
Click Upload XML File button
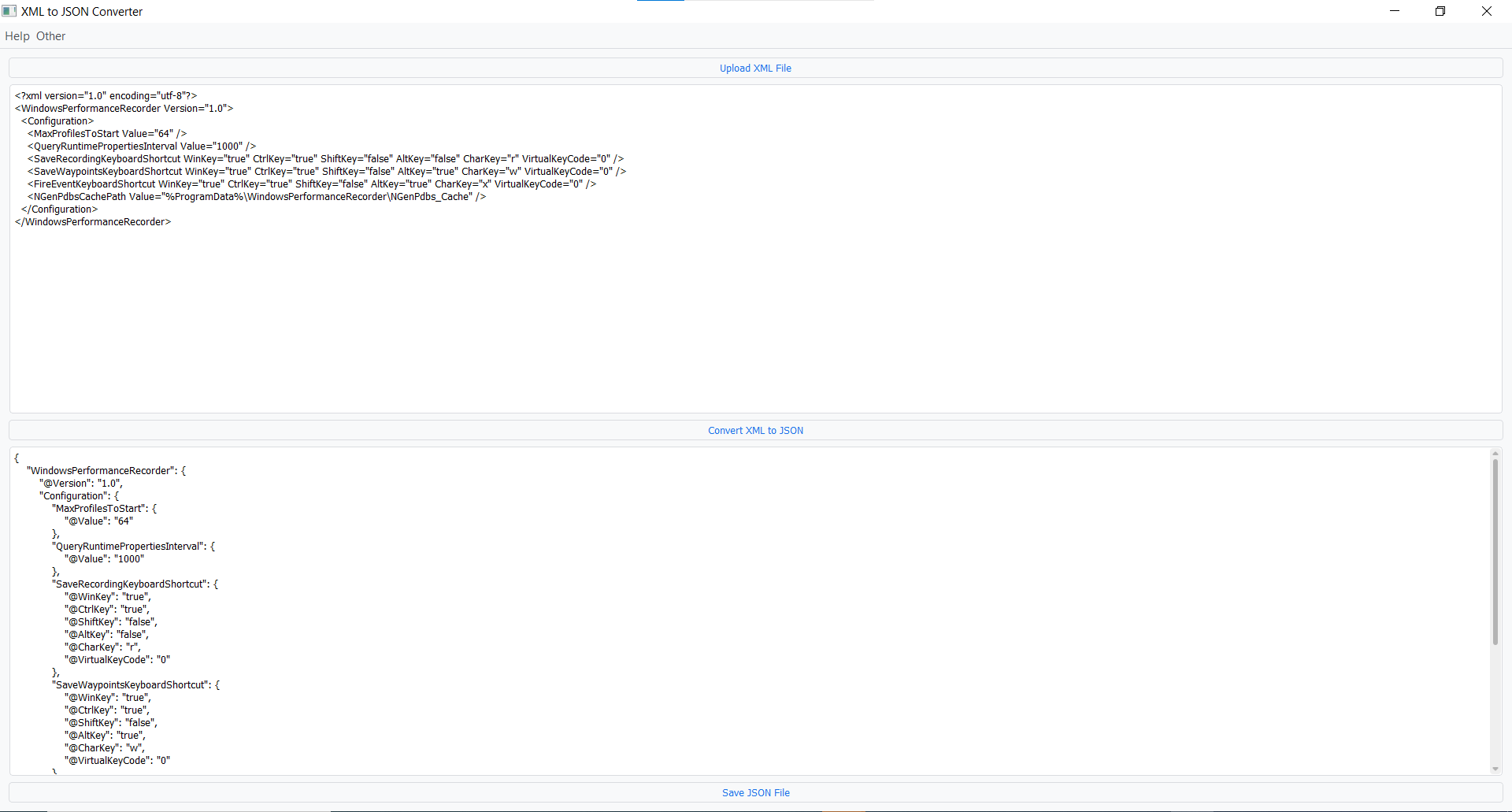coord(755,69)
